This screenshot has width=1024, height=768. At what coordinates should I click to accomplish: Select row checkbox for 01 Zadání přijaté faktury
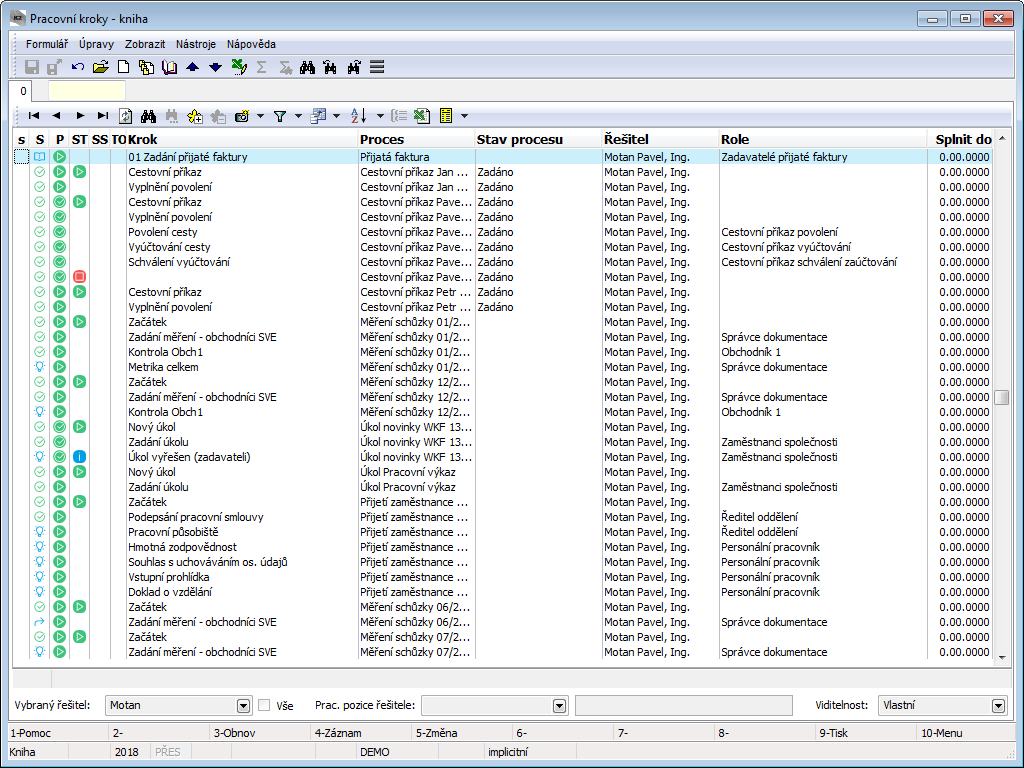coord(21,157)
